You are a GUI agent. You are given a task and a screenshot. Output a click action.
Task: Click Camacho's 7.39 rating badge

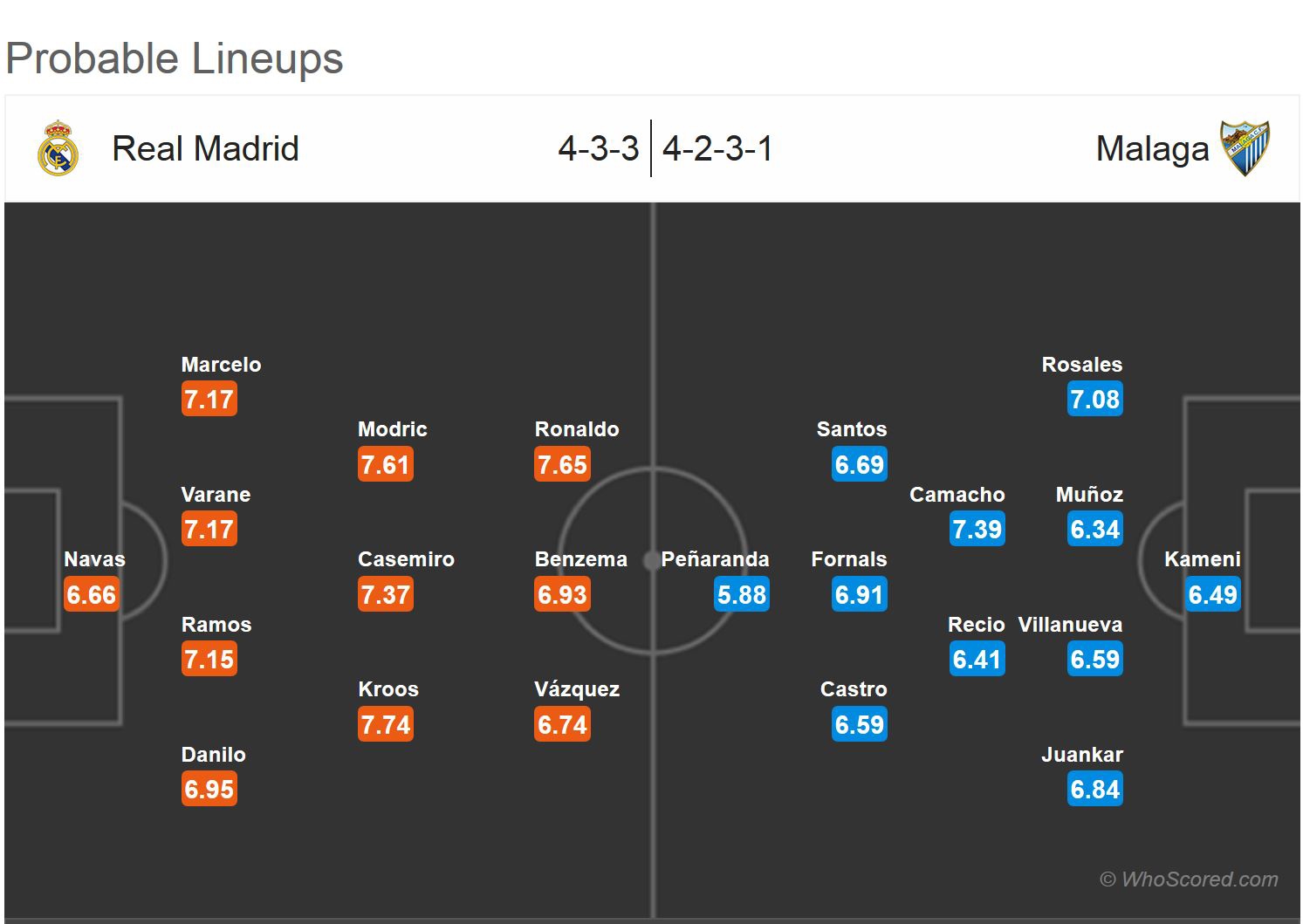click(977, 529)
